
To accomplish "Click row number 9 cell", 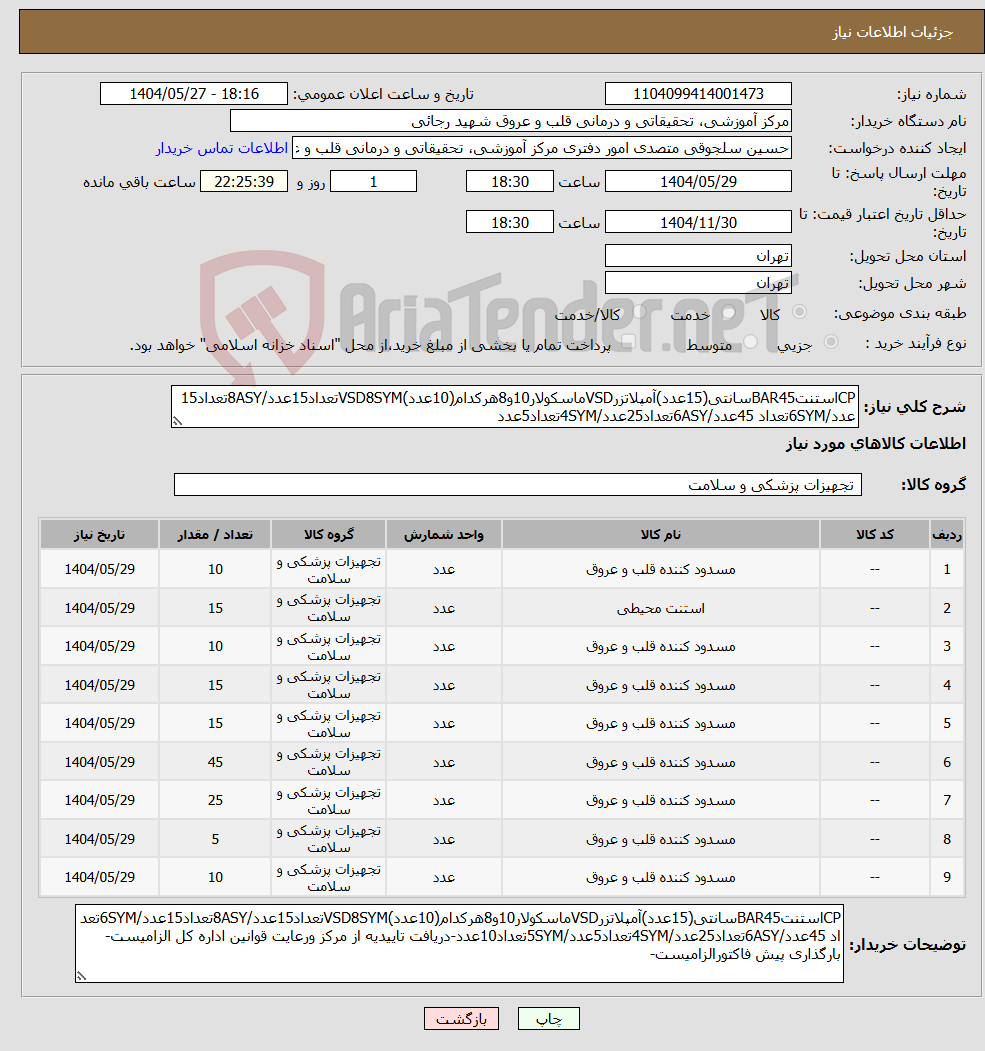I will 947,877.
